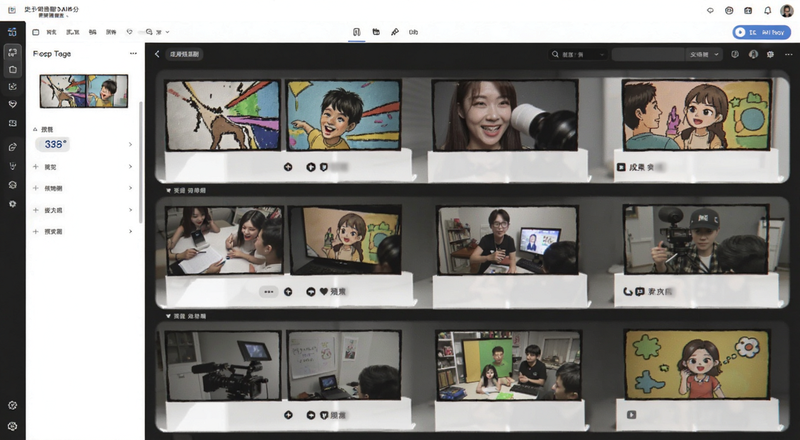
Task: Open the dropdown attached to the empty field
Action: coord(704,54)
